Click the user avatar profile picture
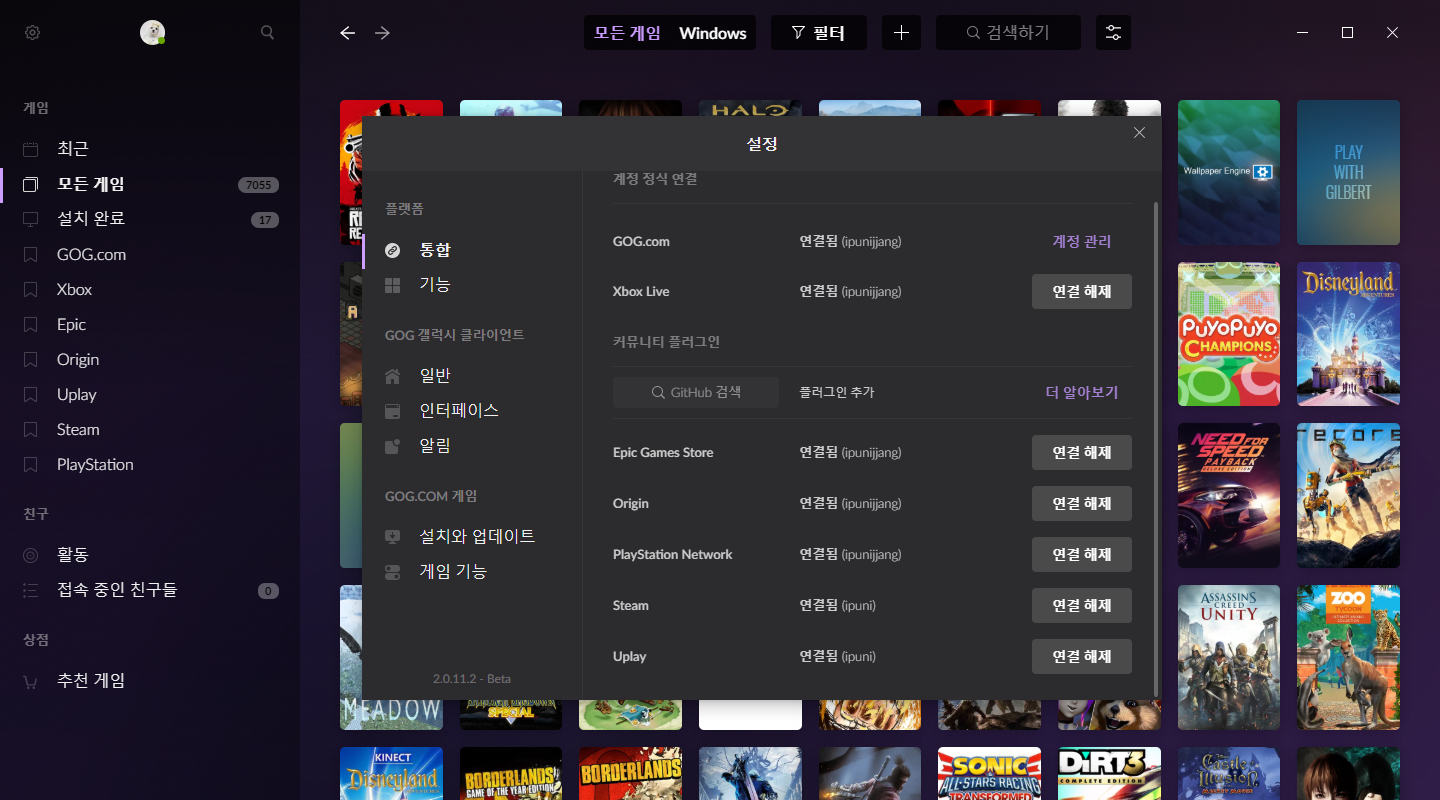 point(152,32)
